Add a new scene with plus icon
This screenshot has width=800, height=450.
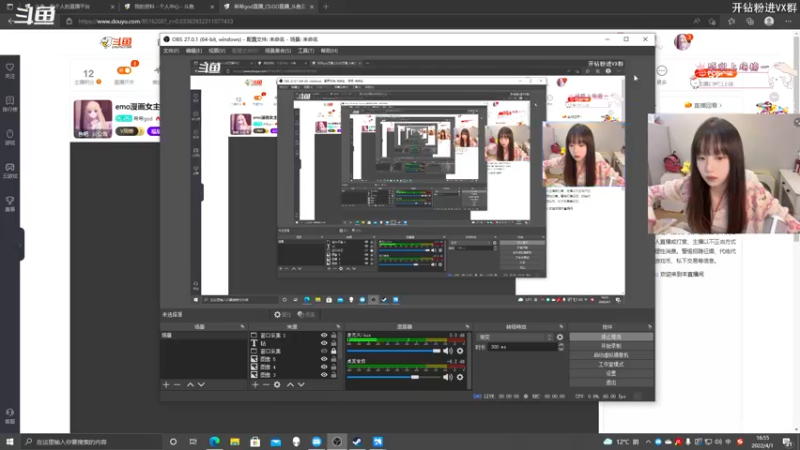click(x=166, y=385)
